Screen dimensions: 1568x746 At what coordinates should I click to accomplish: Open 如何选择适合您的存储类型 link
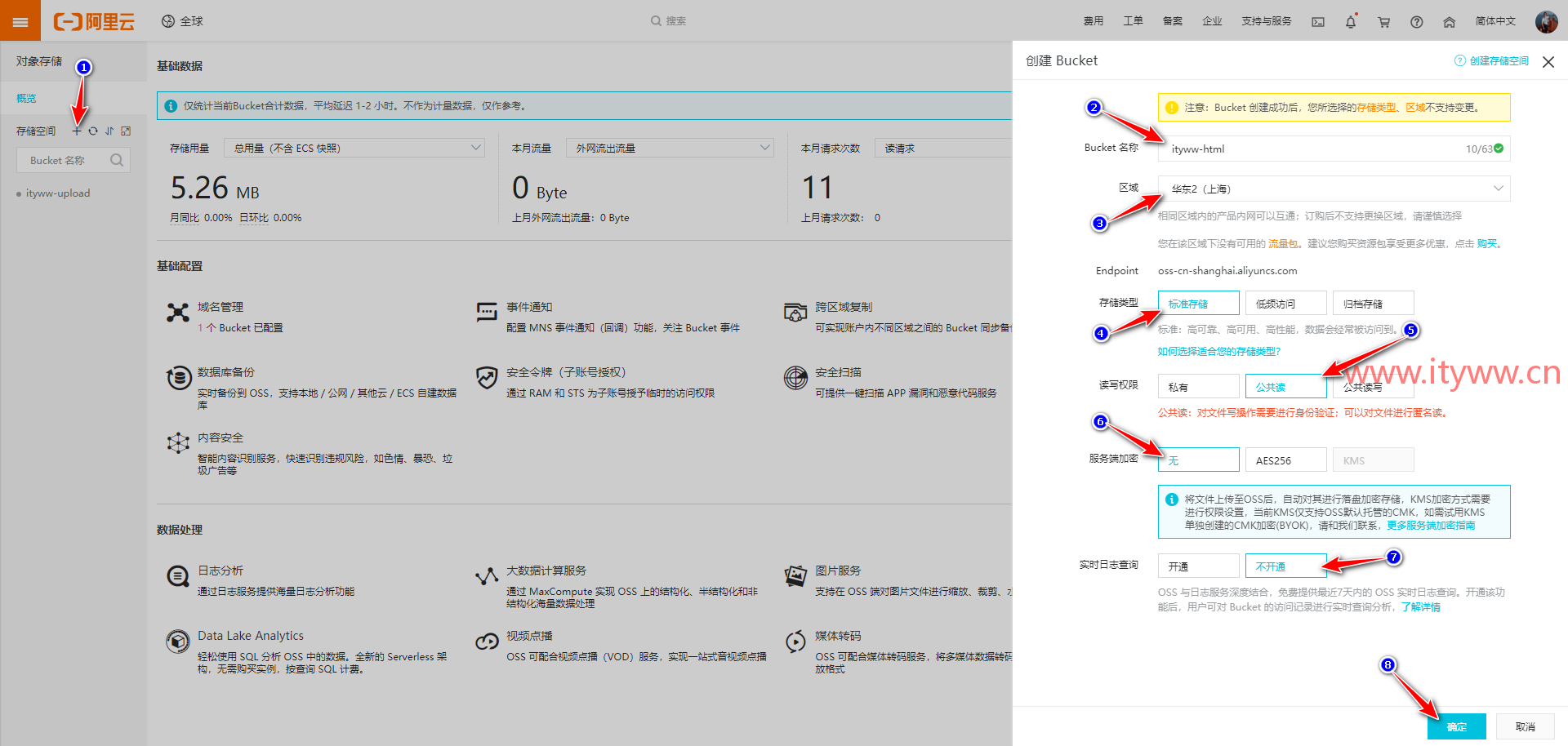tap(1219, 351)
